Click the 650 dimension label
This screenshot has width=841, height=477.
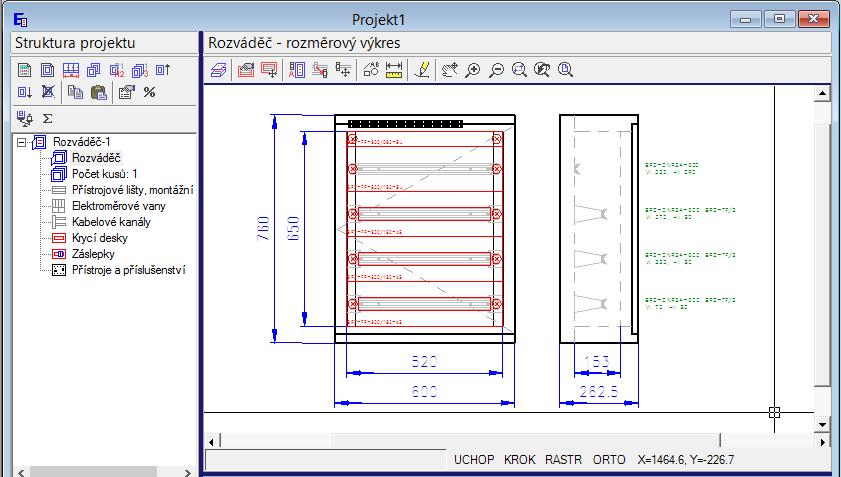coord(293,228)
